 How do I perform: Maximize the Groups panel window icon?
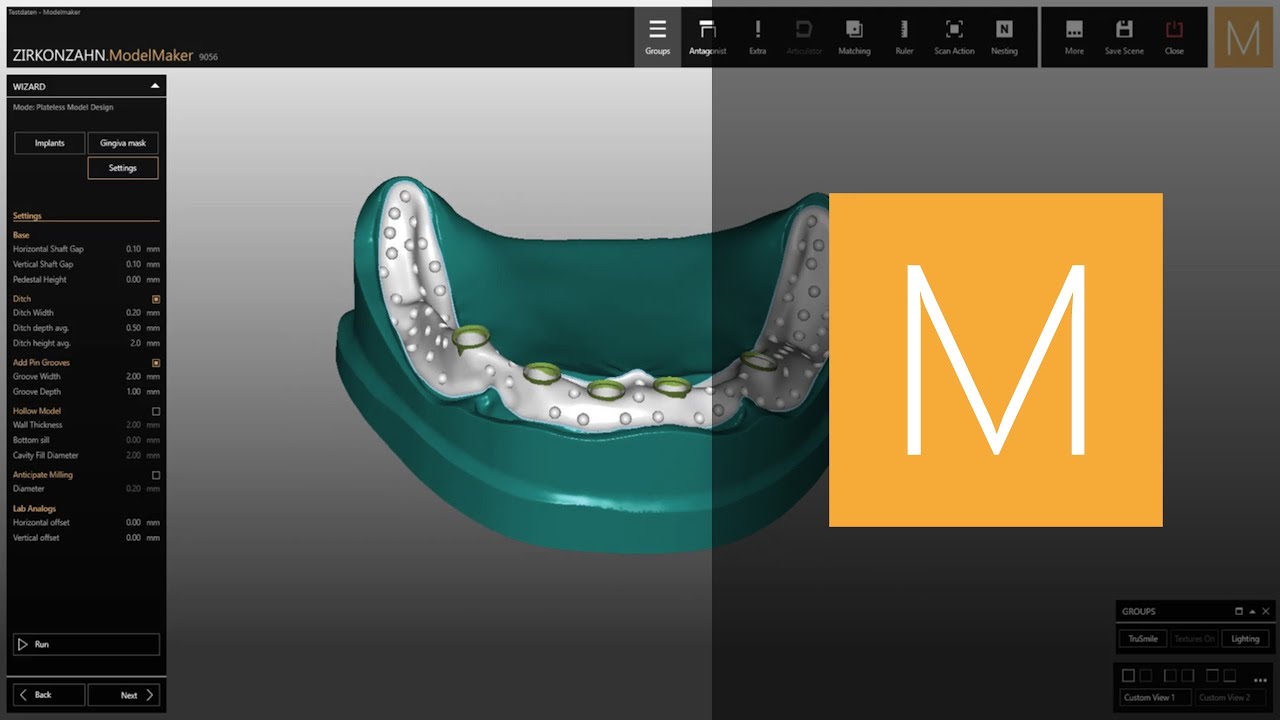pos(1239,611)
